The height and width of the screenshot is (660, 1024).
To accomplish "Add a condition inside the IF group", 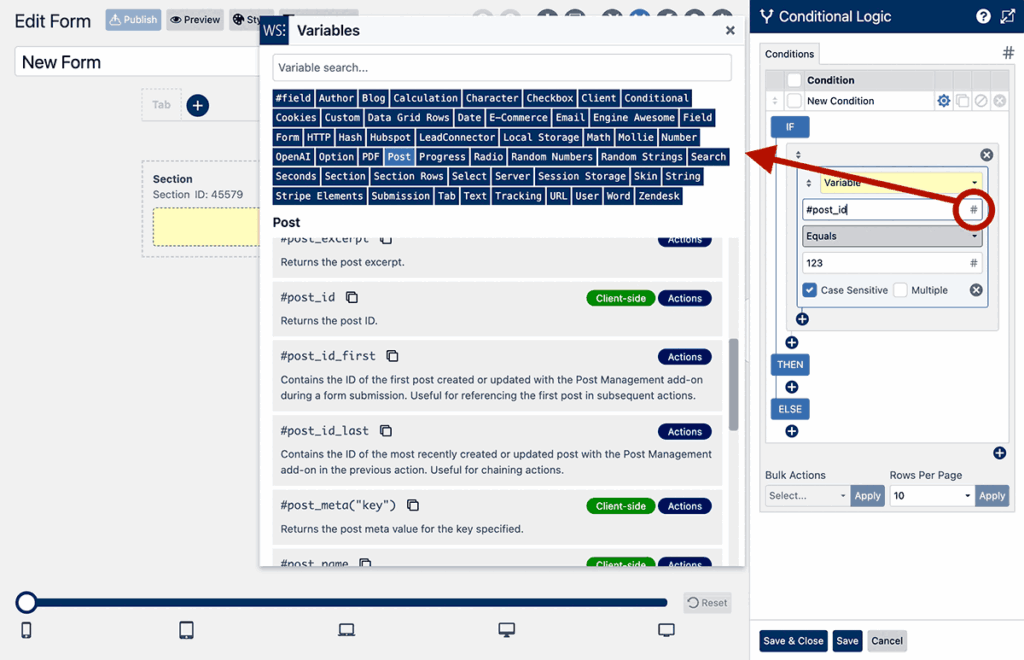I will click(x=803, y=319).
